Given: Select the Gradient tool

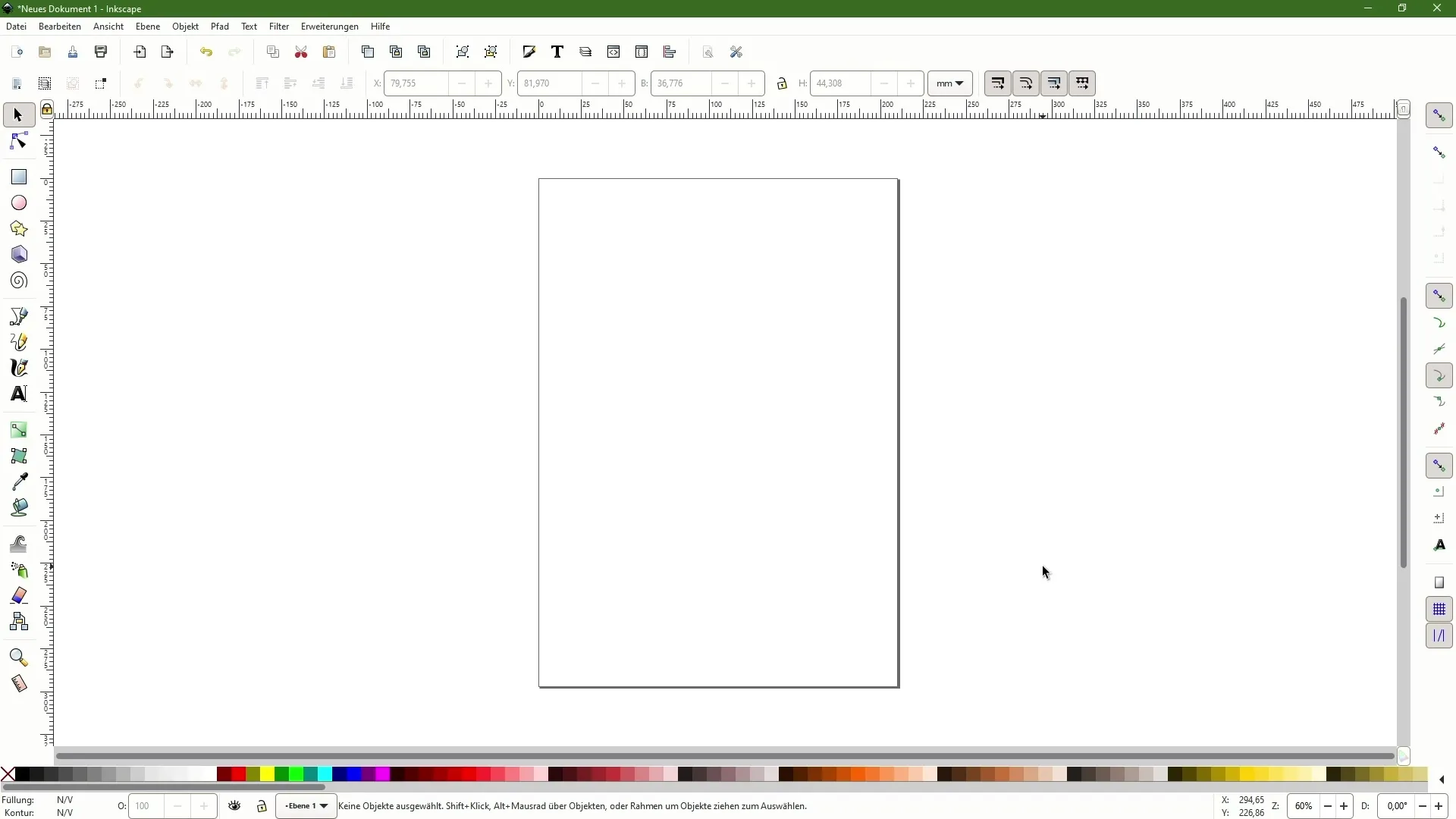Looking at the screenshot, I should click(x=18, y=430).
